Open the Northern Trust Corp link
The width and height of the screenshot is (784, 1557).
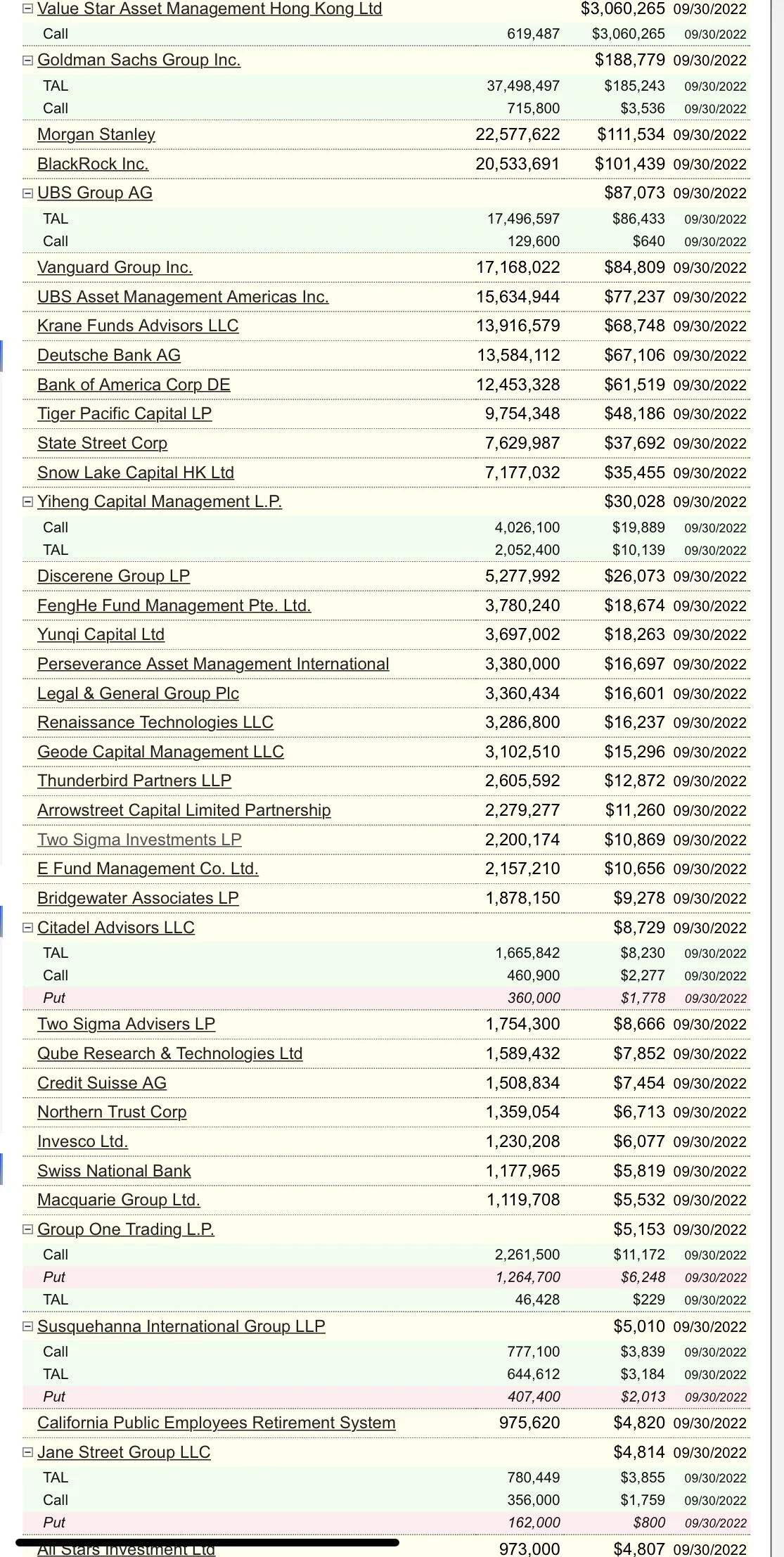click(112, 1112)
